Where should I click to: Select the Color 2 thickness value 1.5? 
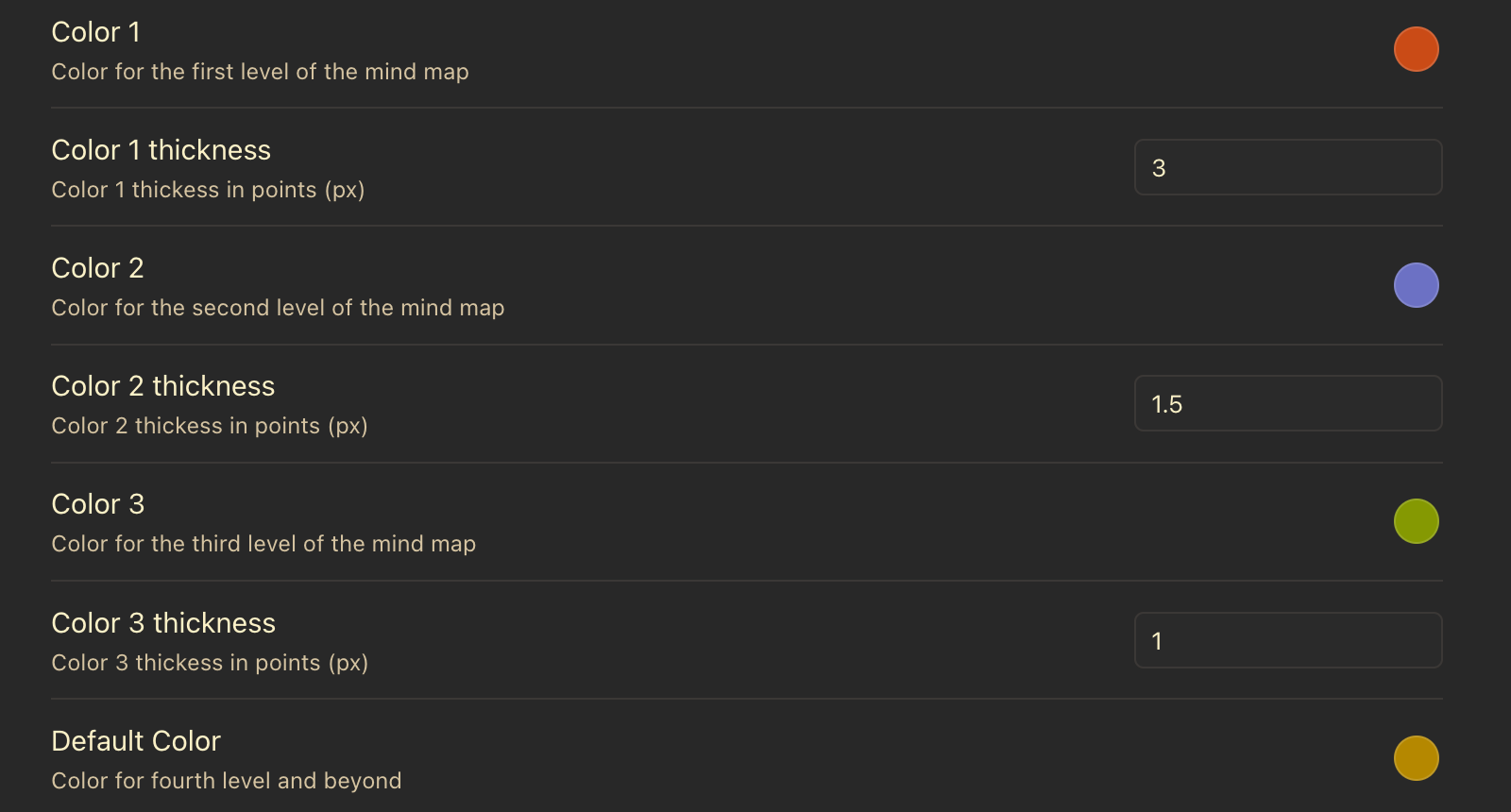1166,403
